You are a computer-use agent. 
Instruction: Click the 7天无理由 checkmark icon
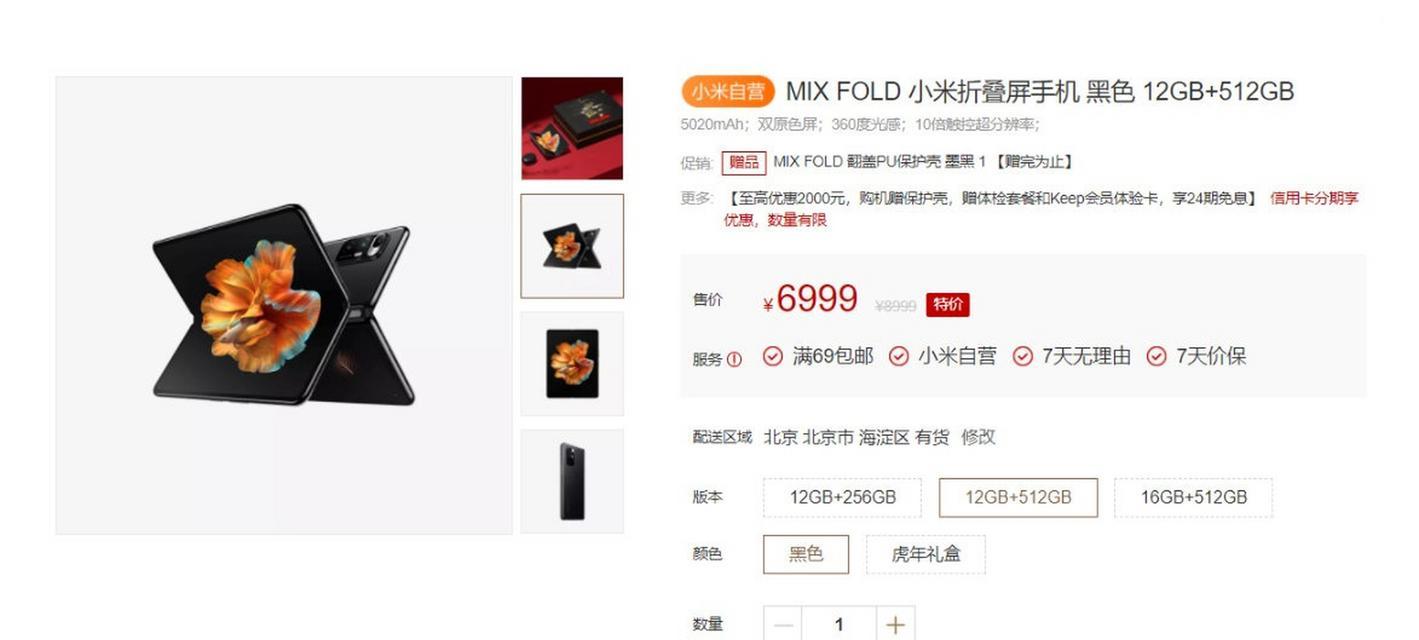[x=1022, y=356]
